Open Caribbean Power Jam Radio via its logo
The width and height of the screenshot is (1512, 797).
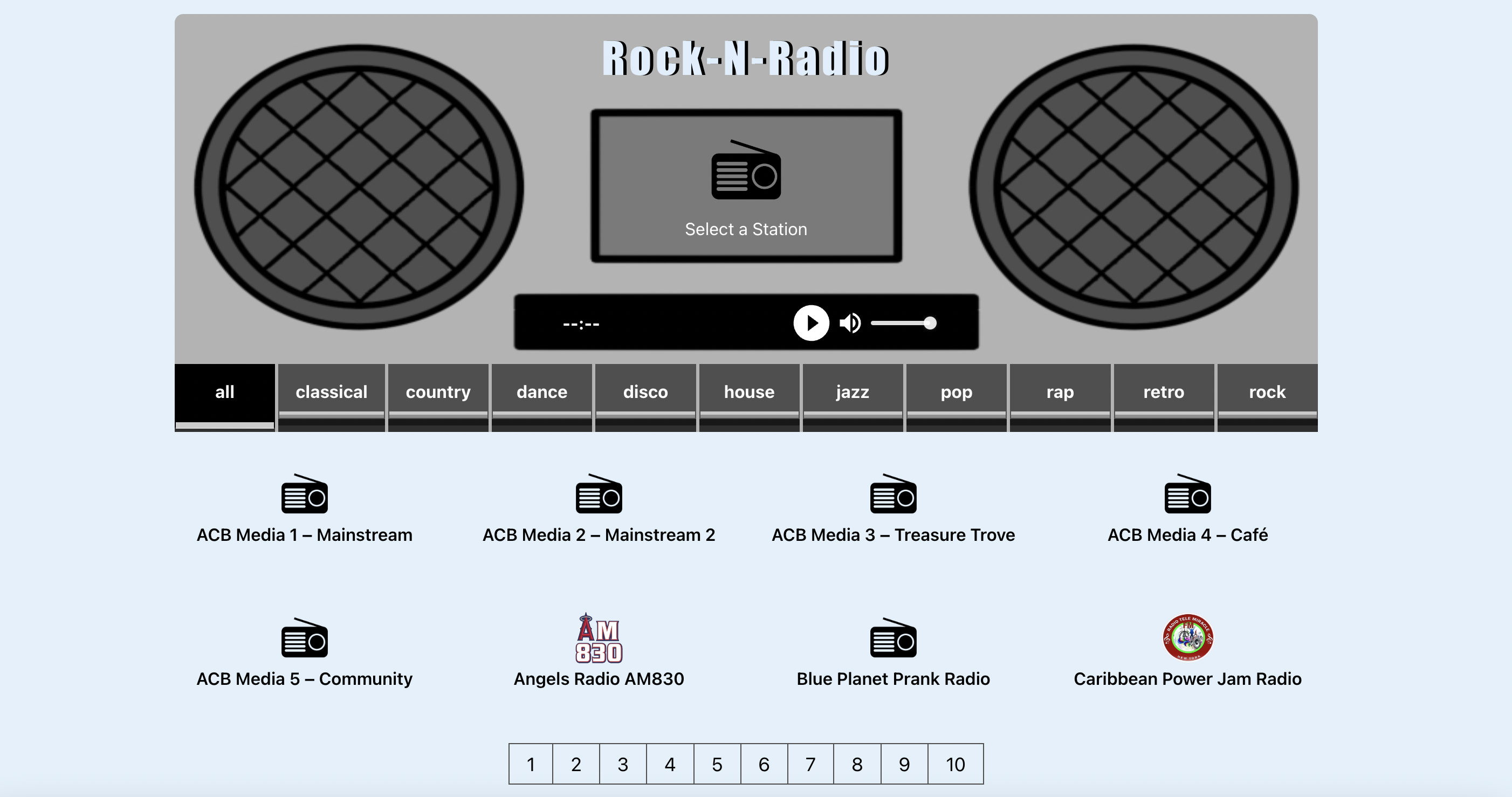[1187, 638]
